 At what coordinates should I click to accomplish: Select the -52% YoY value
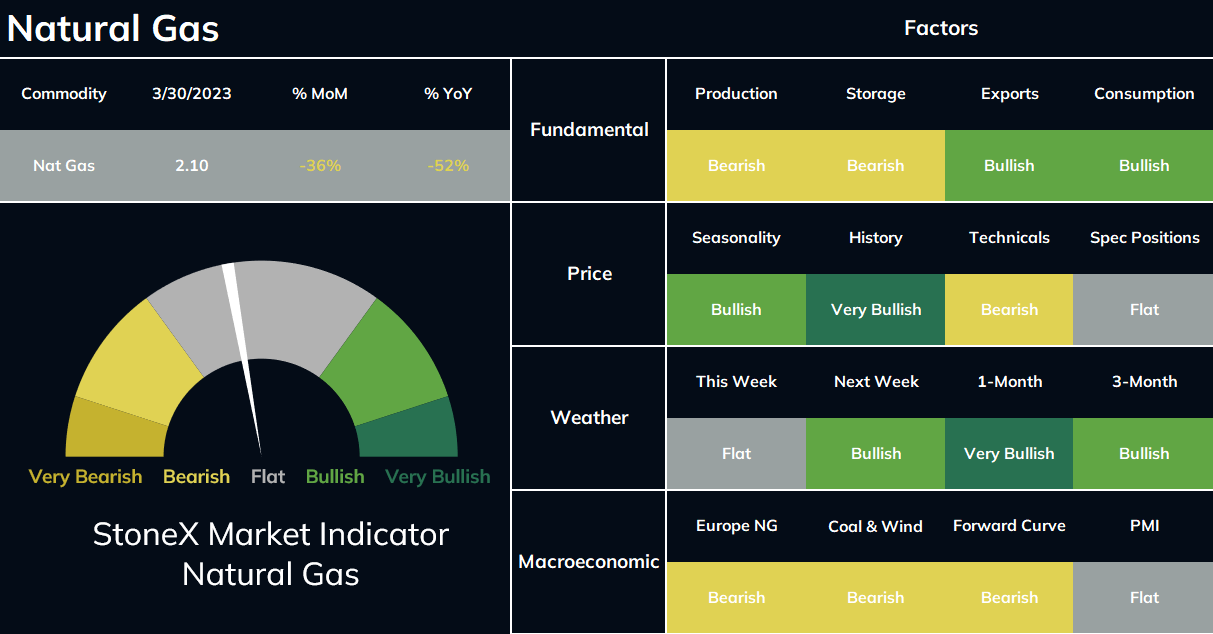(x=448, y=166)
